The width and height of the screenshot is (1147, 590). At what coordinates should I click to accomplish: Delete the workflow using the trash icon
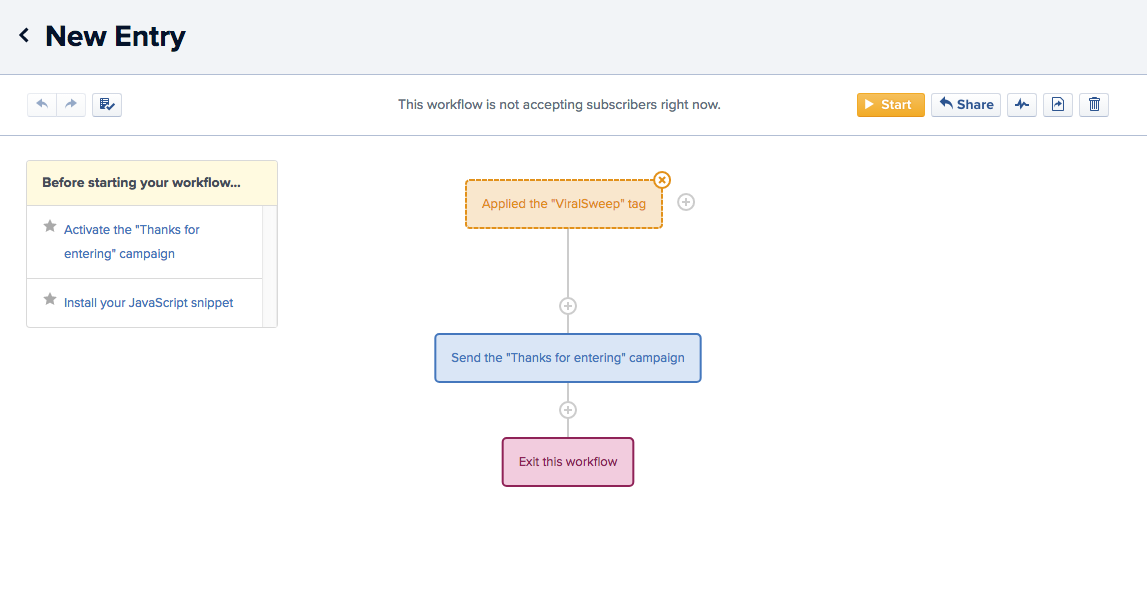(1093, 104)
